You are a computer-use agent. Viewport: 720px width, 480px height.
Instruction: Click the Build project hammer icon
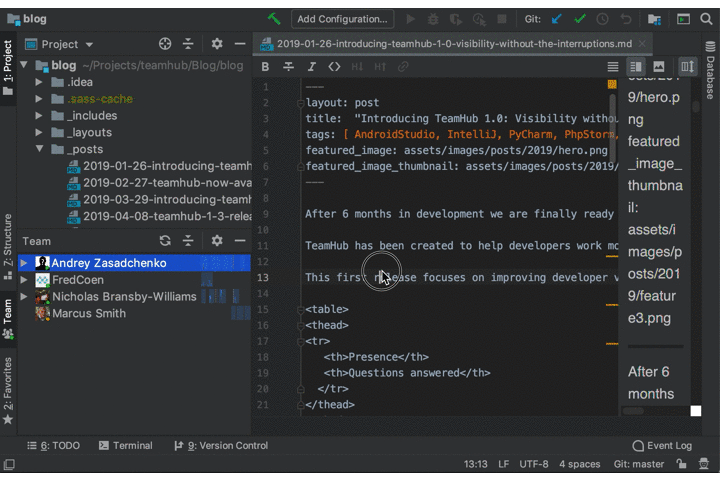pyautogui.click(x=274, y=19)
